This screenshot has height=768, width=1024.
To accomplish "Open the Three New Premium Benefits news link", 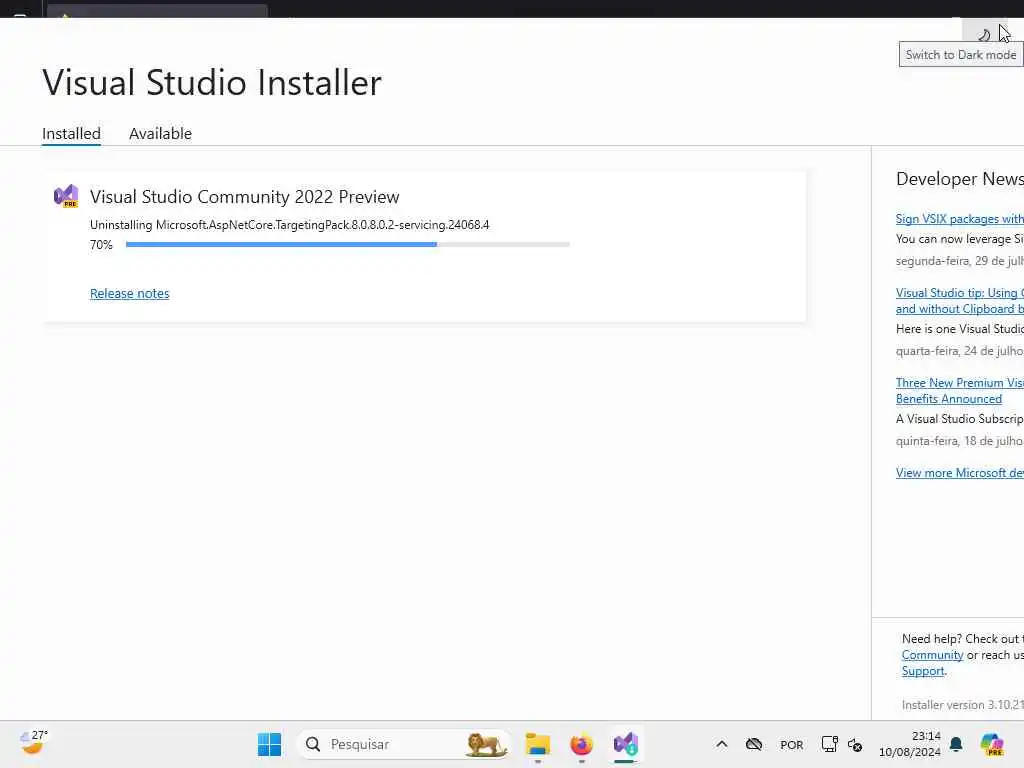I will click(x=959, y=391).
